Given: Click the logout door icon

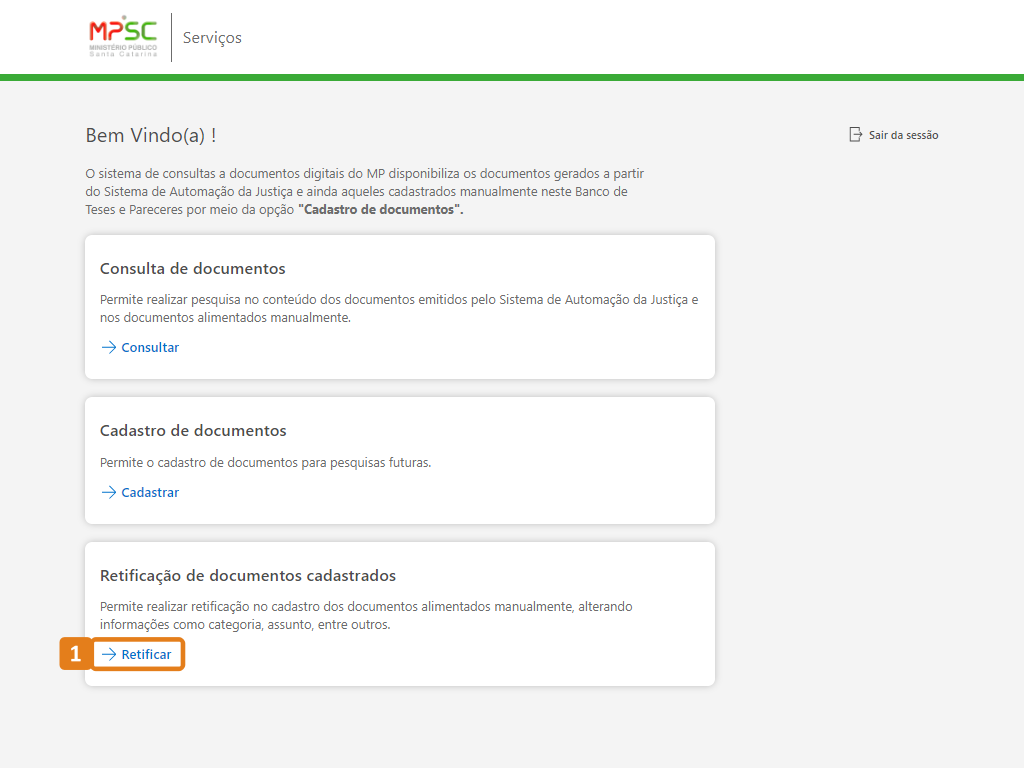Looking at the screenshot, I should 855,135.
